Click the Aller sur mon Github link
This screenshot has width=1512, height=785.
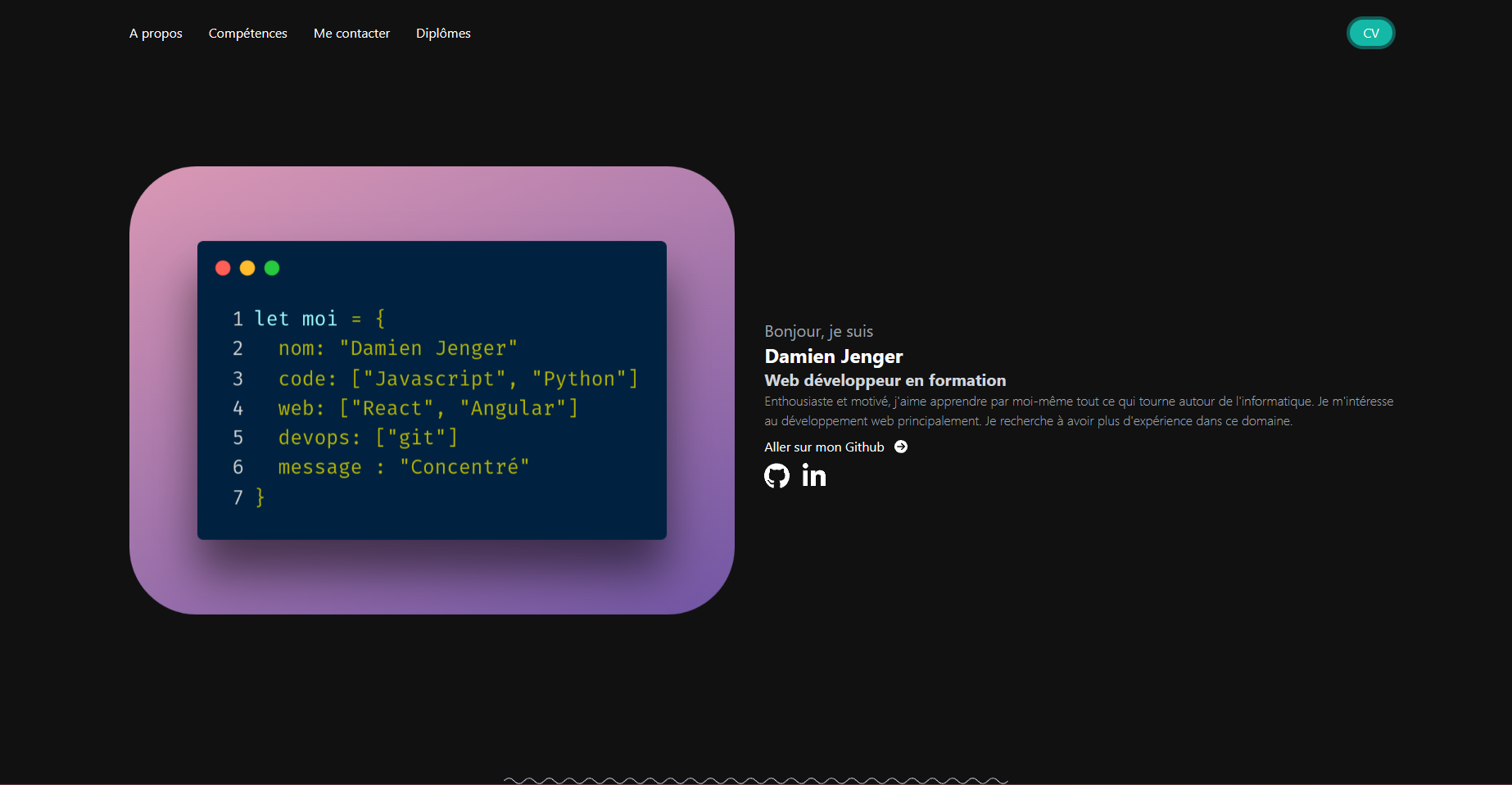824,447
